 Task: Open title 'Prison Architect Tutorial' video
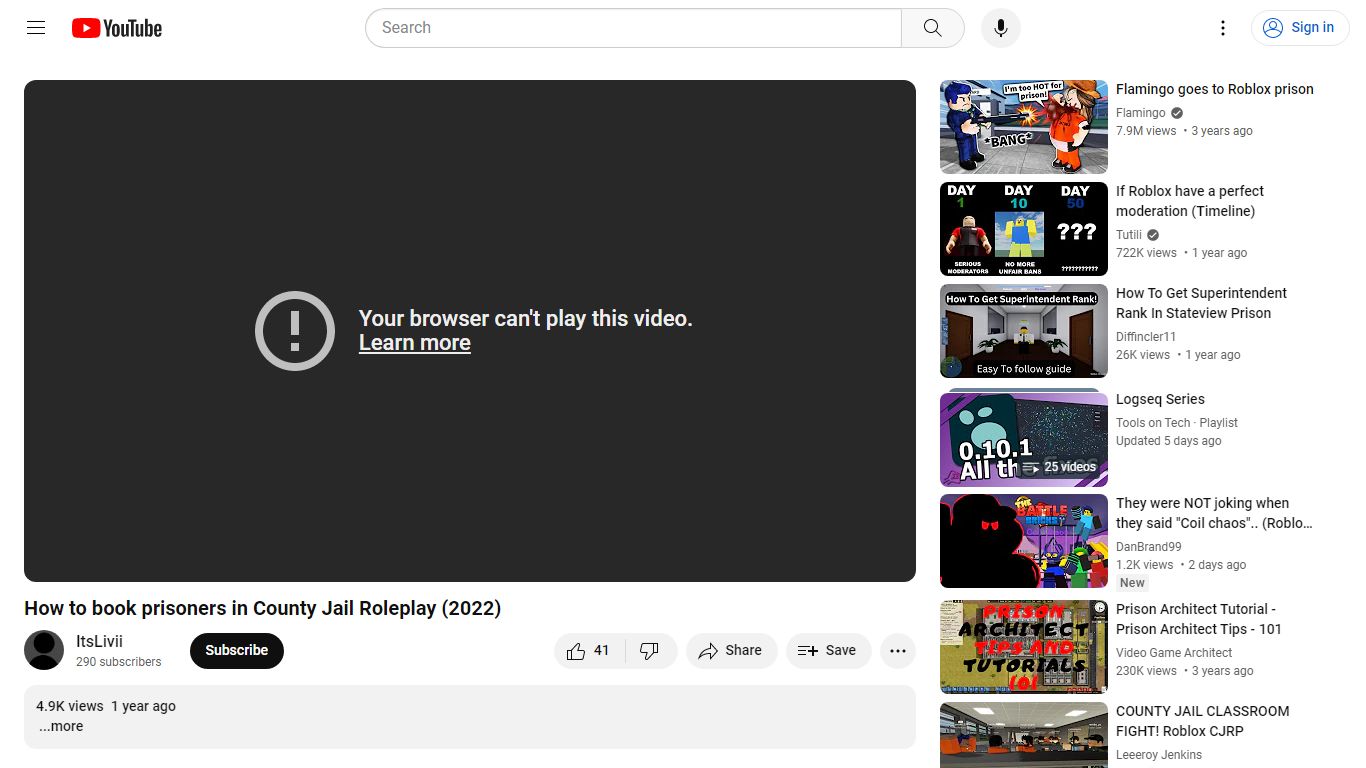click(1198, 619)
